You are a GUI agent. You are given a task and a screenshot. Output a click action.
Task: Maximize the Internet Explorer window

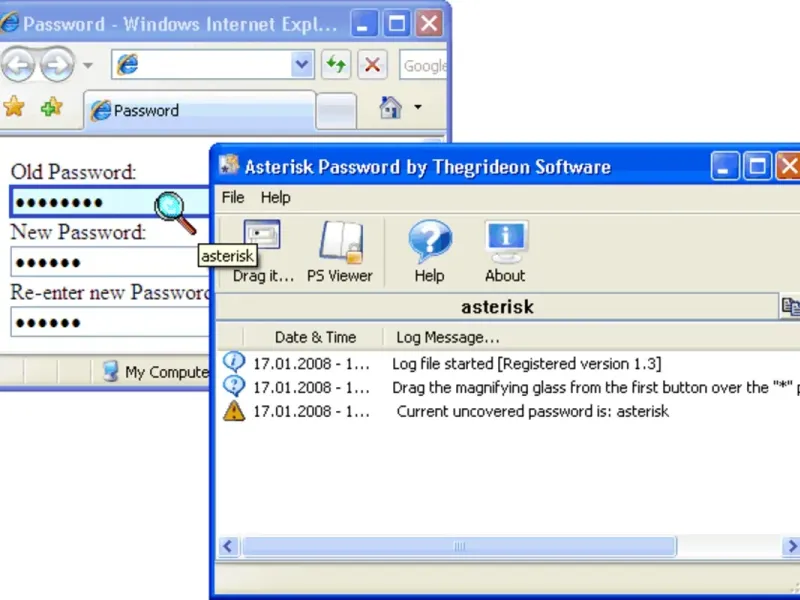(x=397, y=23)
